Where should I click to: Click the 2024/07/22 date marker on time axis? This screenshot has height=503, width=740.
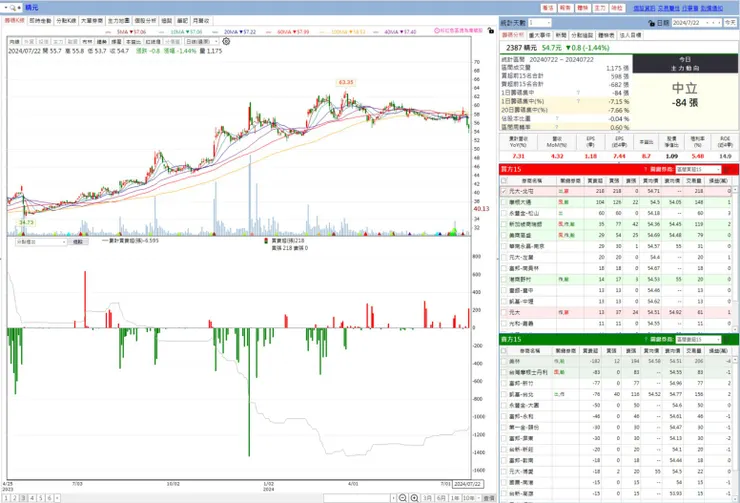[x=467, y=484]
